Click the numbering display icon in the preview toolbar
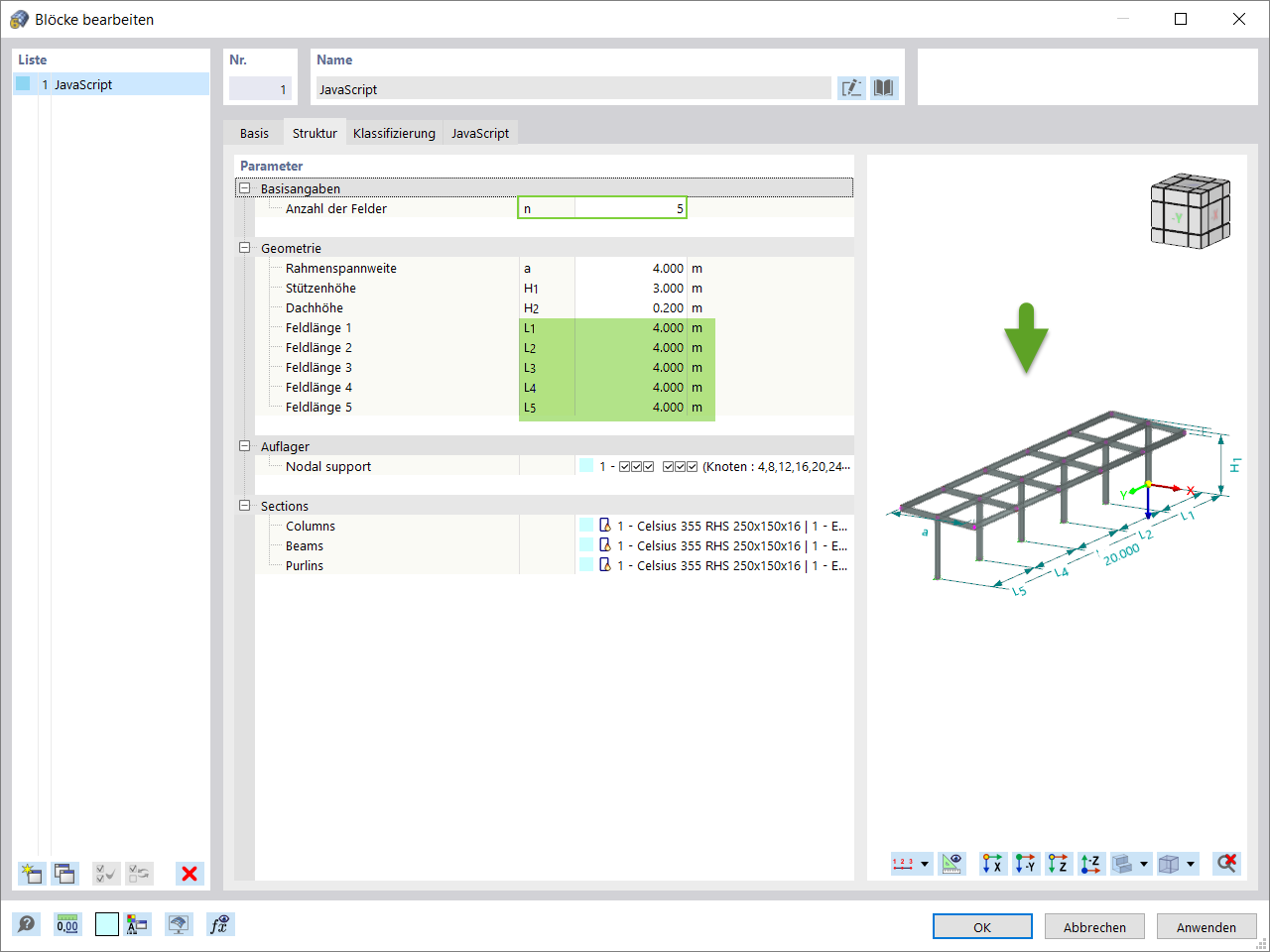1270x952 pixels. (x=903, y=864)
